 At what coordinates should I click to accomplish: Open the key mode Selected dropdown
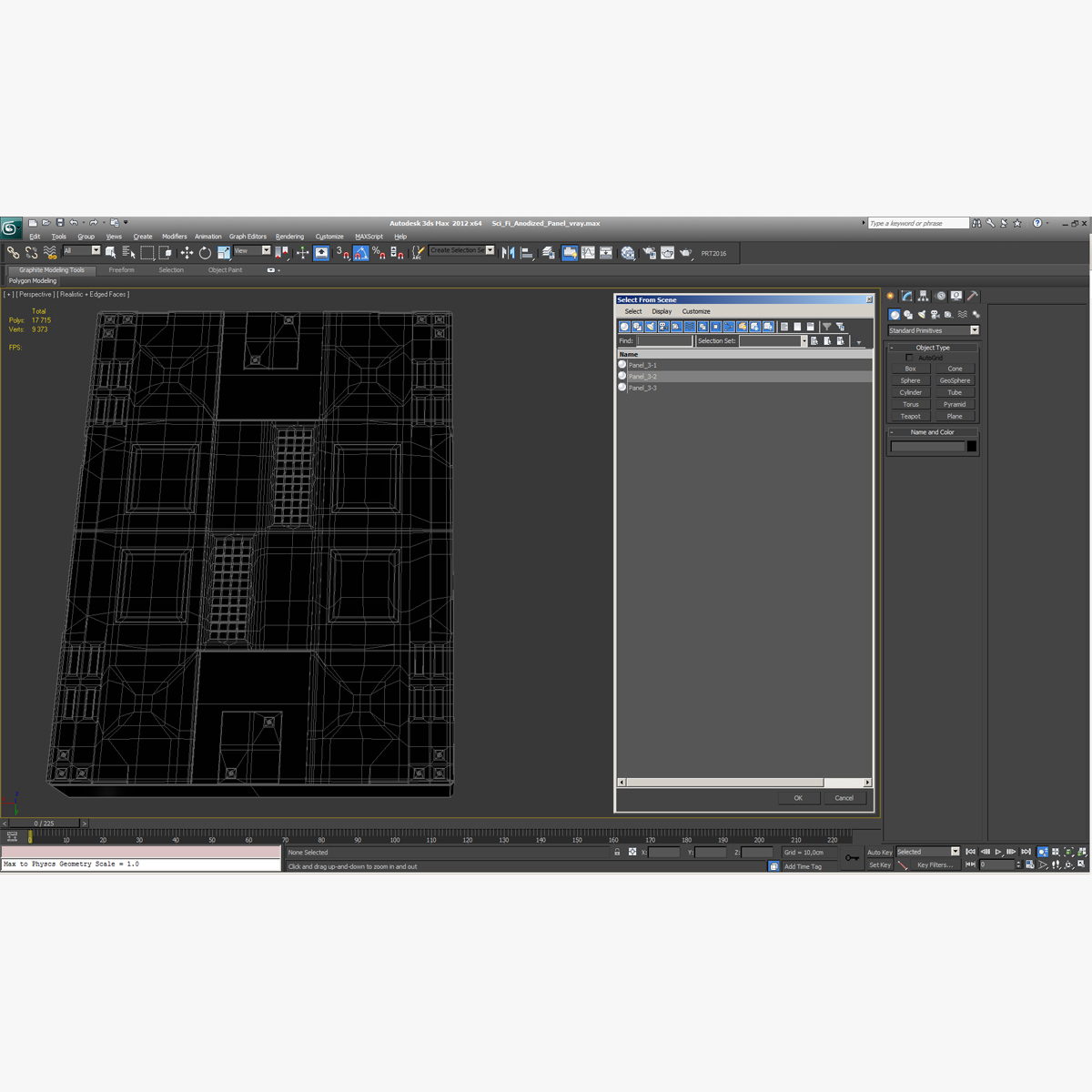pos(928,852)
